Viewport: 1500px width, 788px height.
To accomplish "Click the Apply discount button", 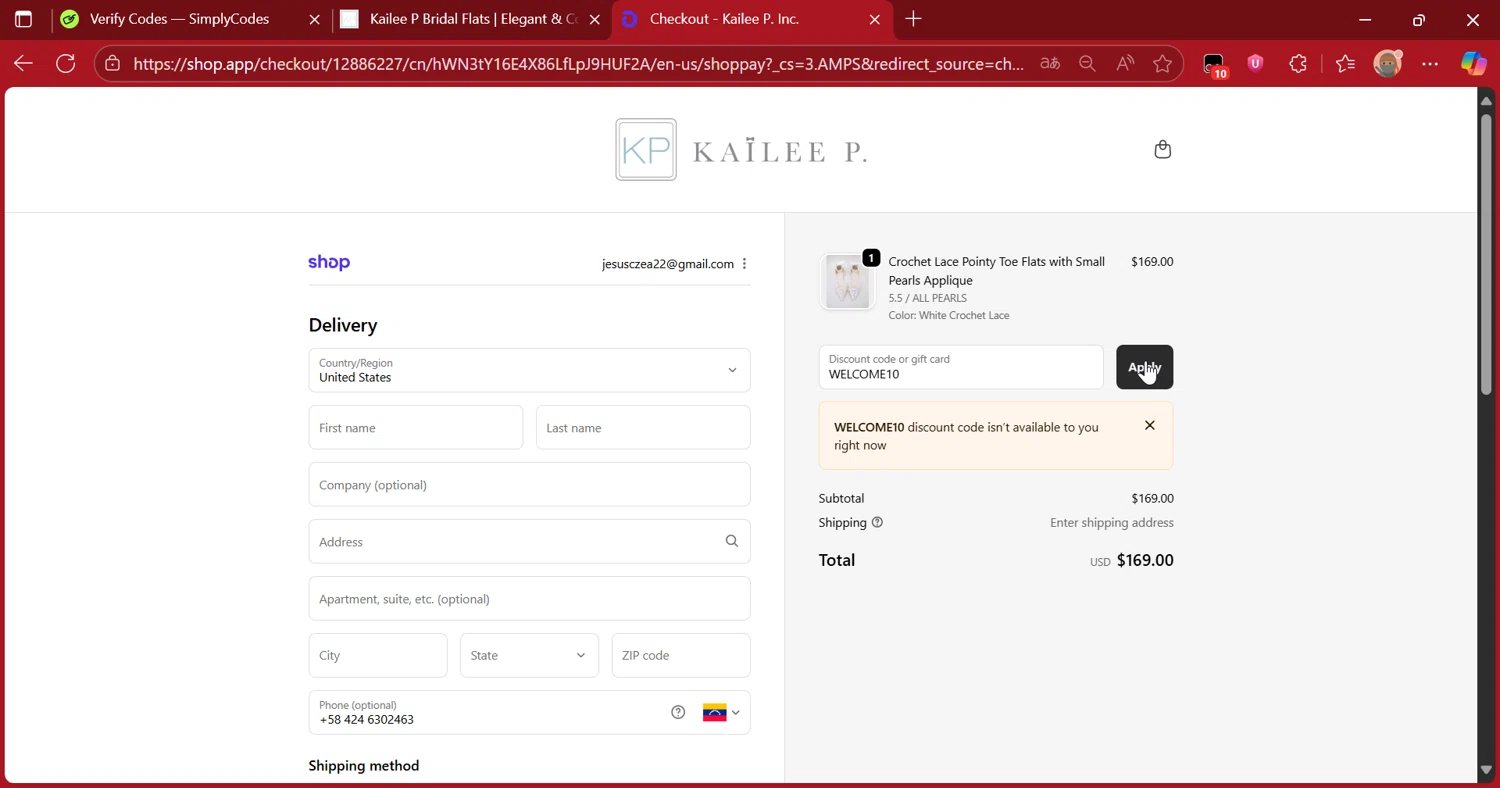I will [x=1144, y=367].
